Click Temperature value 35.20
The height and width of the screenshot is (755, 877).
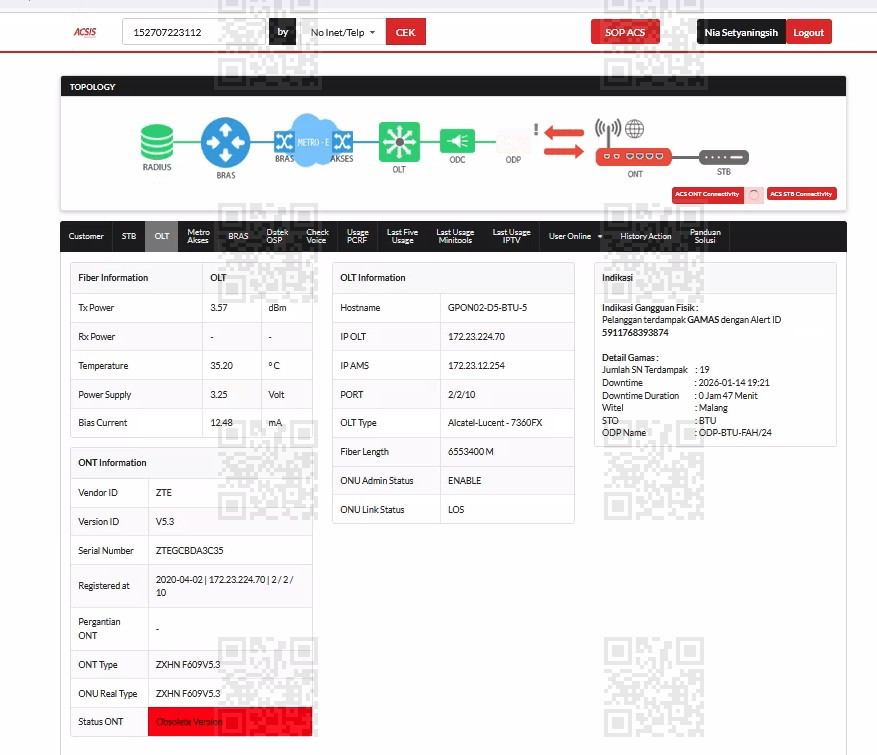pos(221,366)
